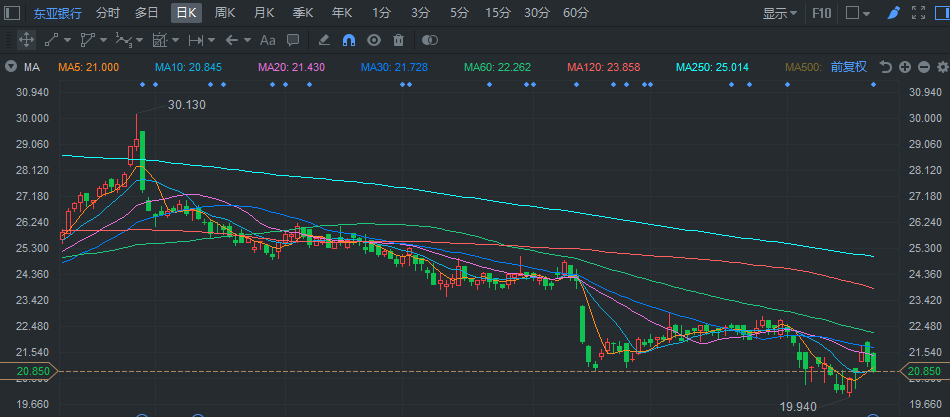Image resolution: width=950 pixels, height=417 pixels.
Task: Open the dropdown next to arrow tool
Action: (x=248, y=40)
